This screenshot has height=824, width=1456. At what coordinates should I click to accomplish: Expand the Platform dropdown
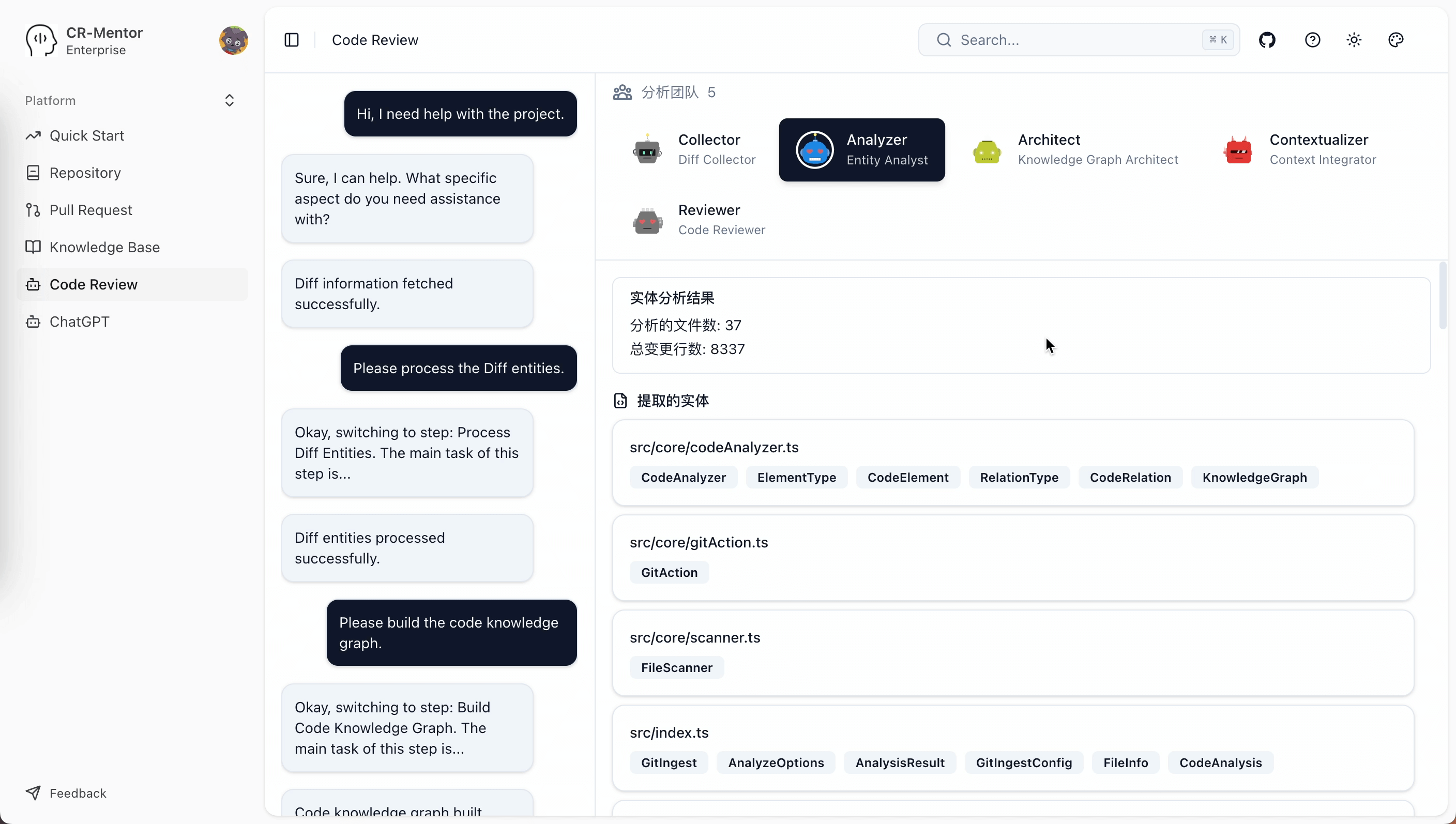[229, 100]
